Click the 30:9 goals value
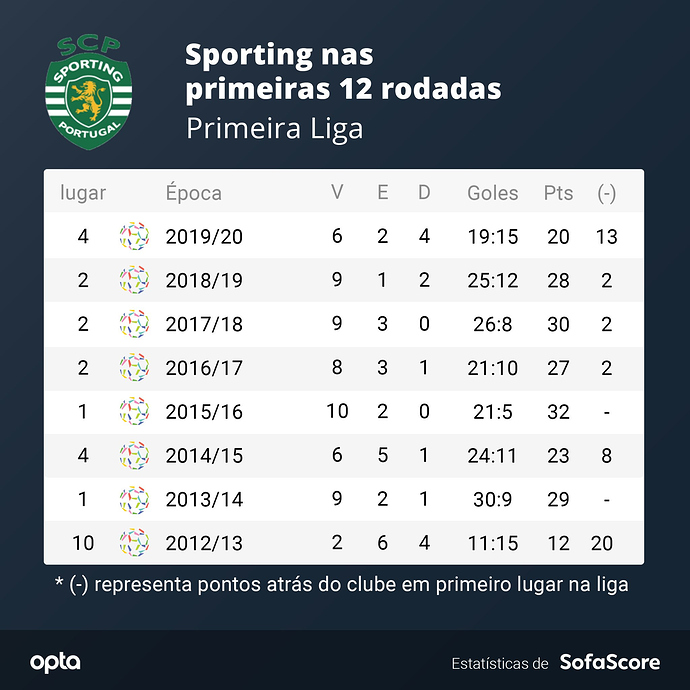Viewport: 690px width, 690px height. tap(493, 499)
